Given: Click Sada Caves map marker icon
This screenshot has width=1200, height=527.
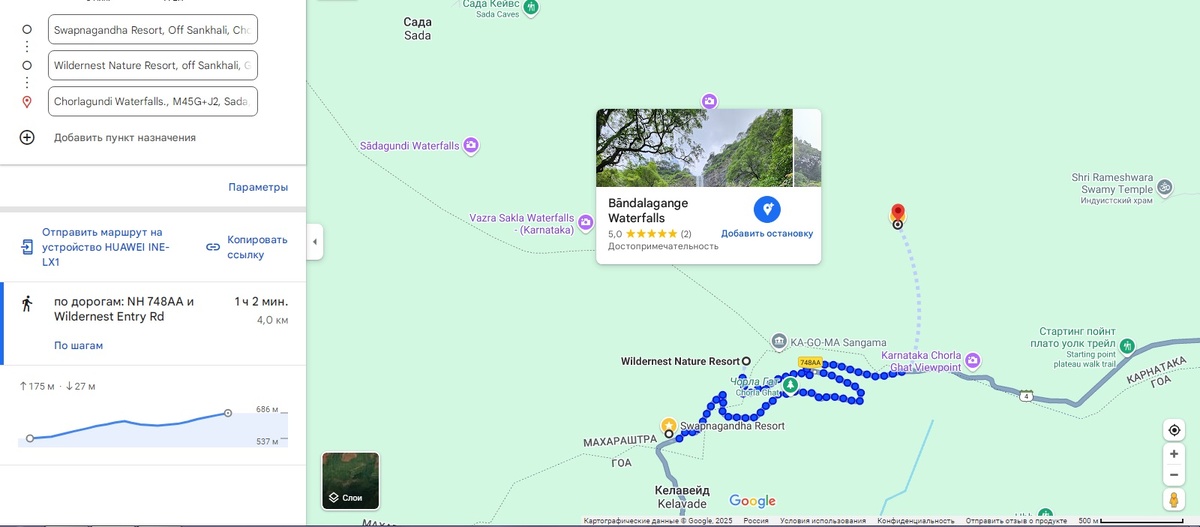Looking at the screenshot, I should (532, 7).
